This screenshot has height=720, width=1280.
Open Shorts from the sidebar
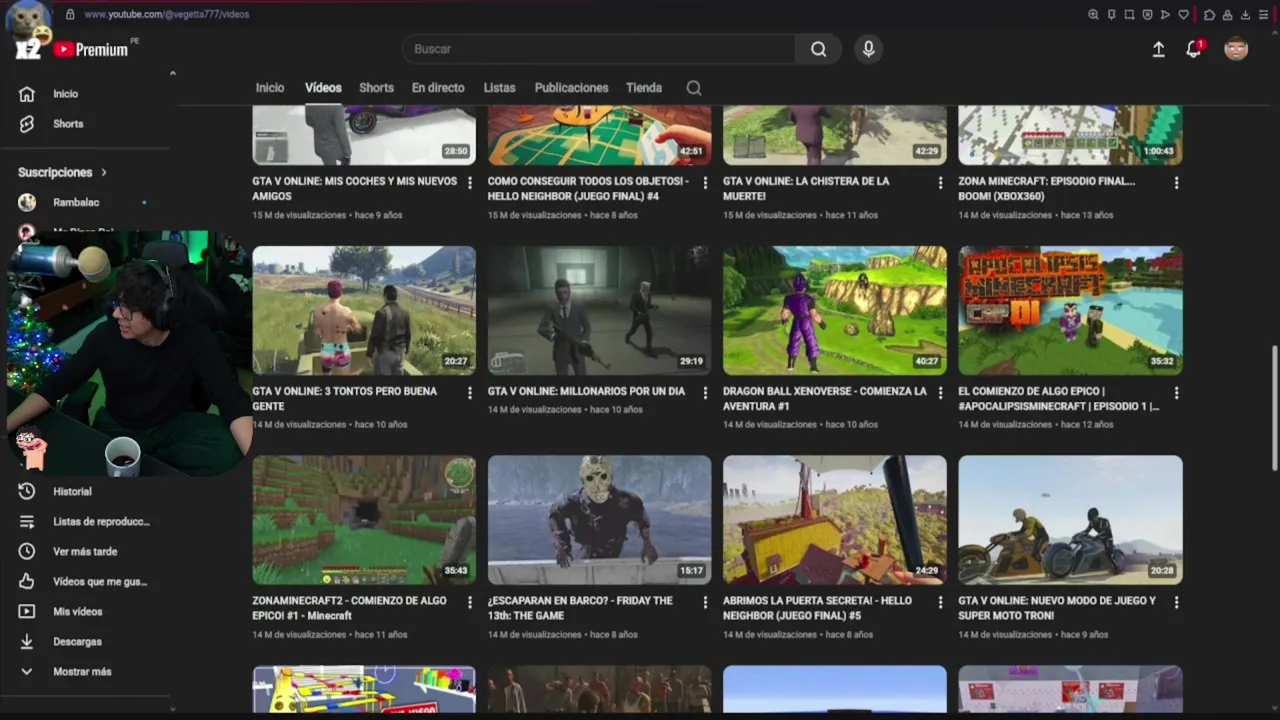click(68, 124)
